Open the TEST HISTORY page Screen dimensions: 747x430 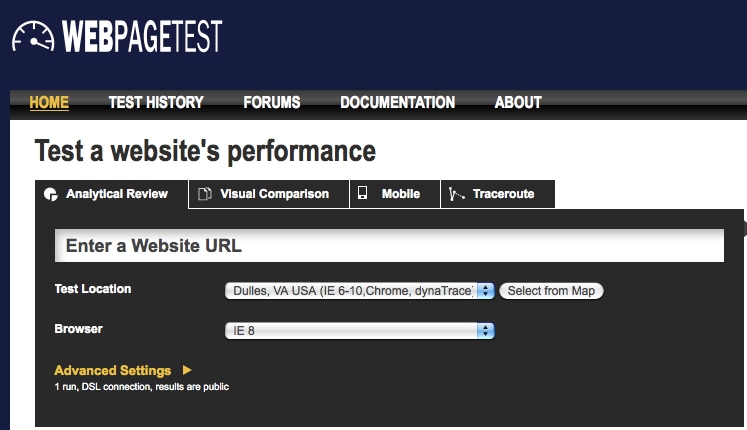tap(156, 102)
